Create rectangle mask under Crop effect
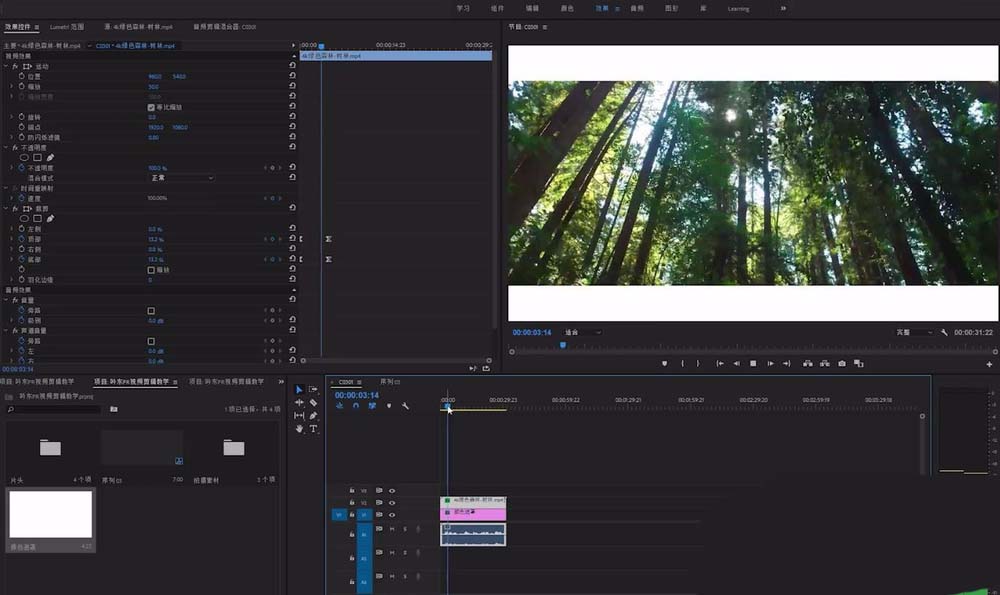Viewport: 1000px width, 595px height. click(x=38, y=218)
